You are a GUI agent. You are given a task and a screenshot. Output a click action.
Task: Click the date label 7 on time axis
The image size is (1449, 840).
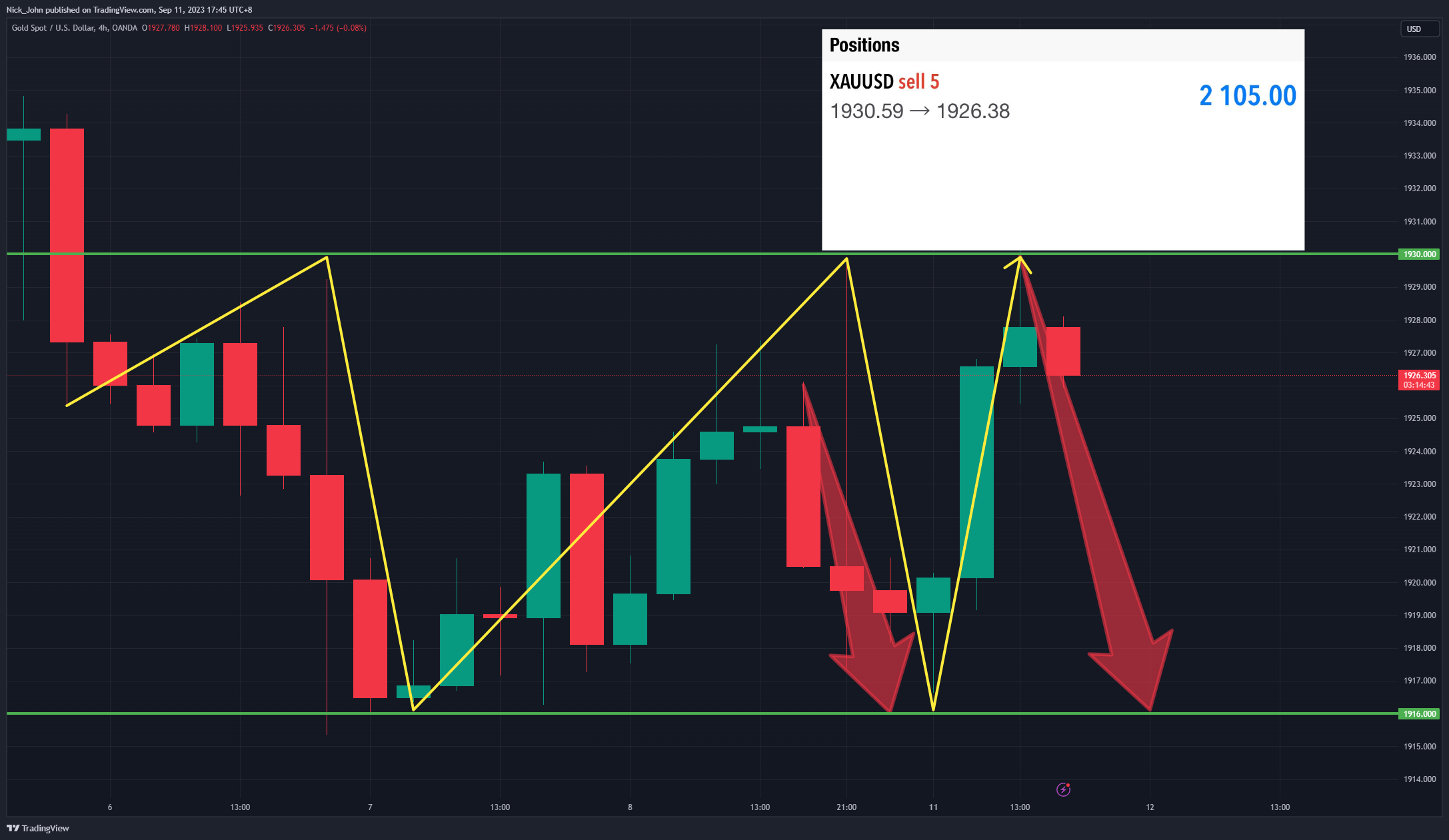click(370, 807)
